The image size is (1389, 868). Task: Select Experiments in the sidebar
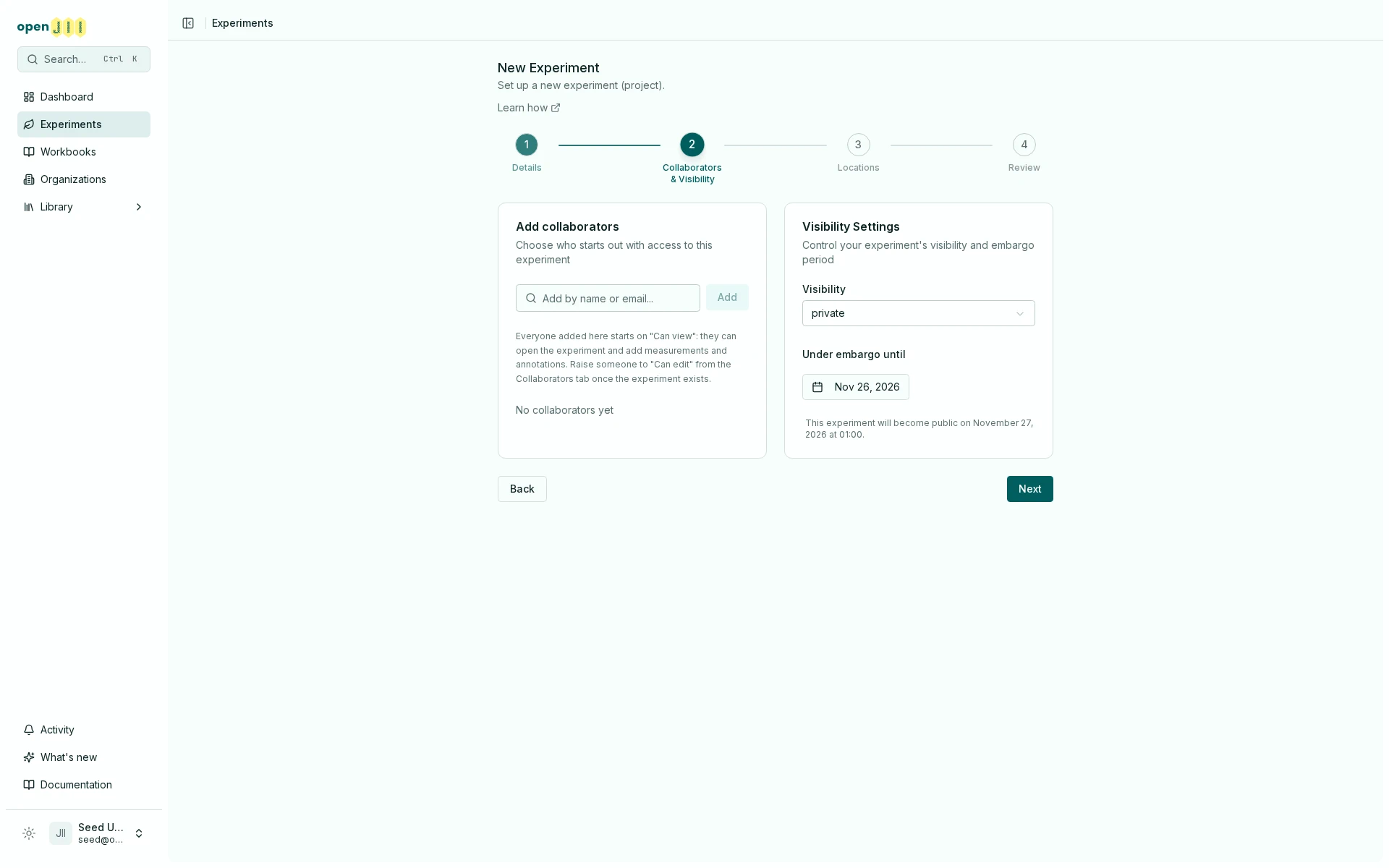(x=84, y=124)
